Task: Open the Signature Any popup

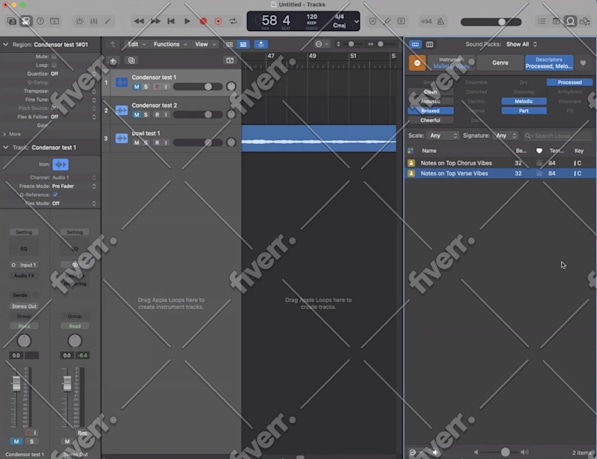Action: coord(506,135)
